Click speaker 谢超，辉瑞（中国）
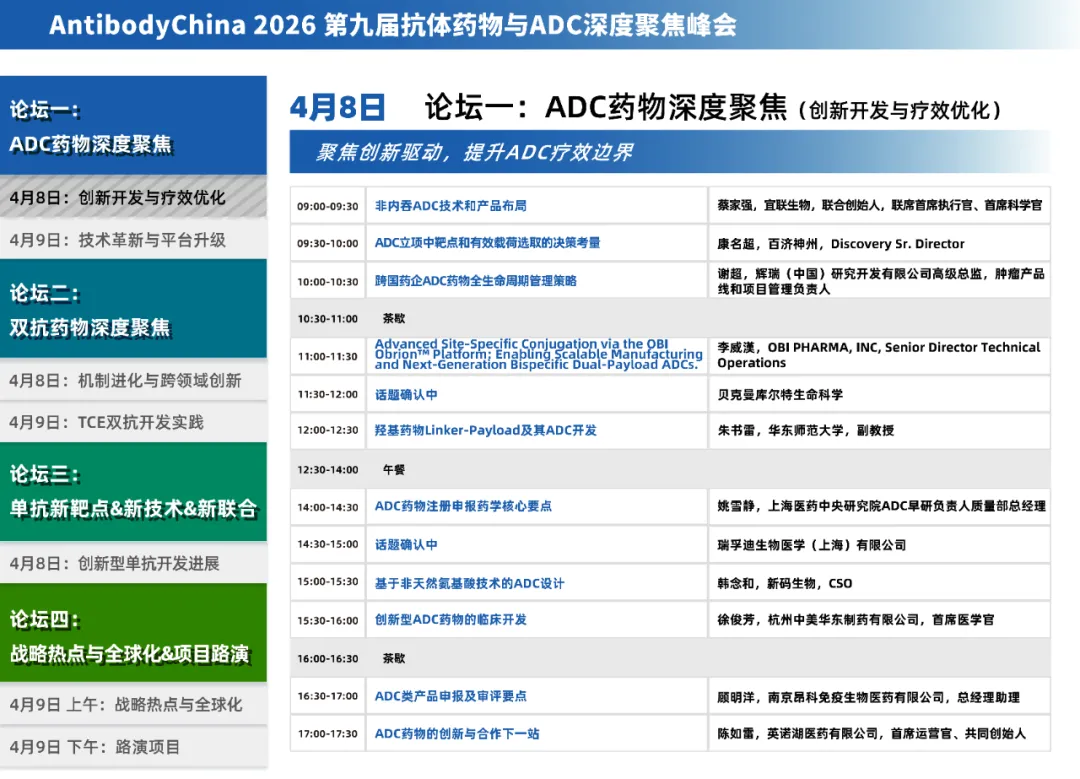 pyautogui.click(x=881, y=281)
